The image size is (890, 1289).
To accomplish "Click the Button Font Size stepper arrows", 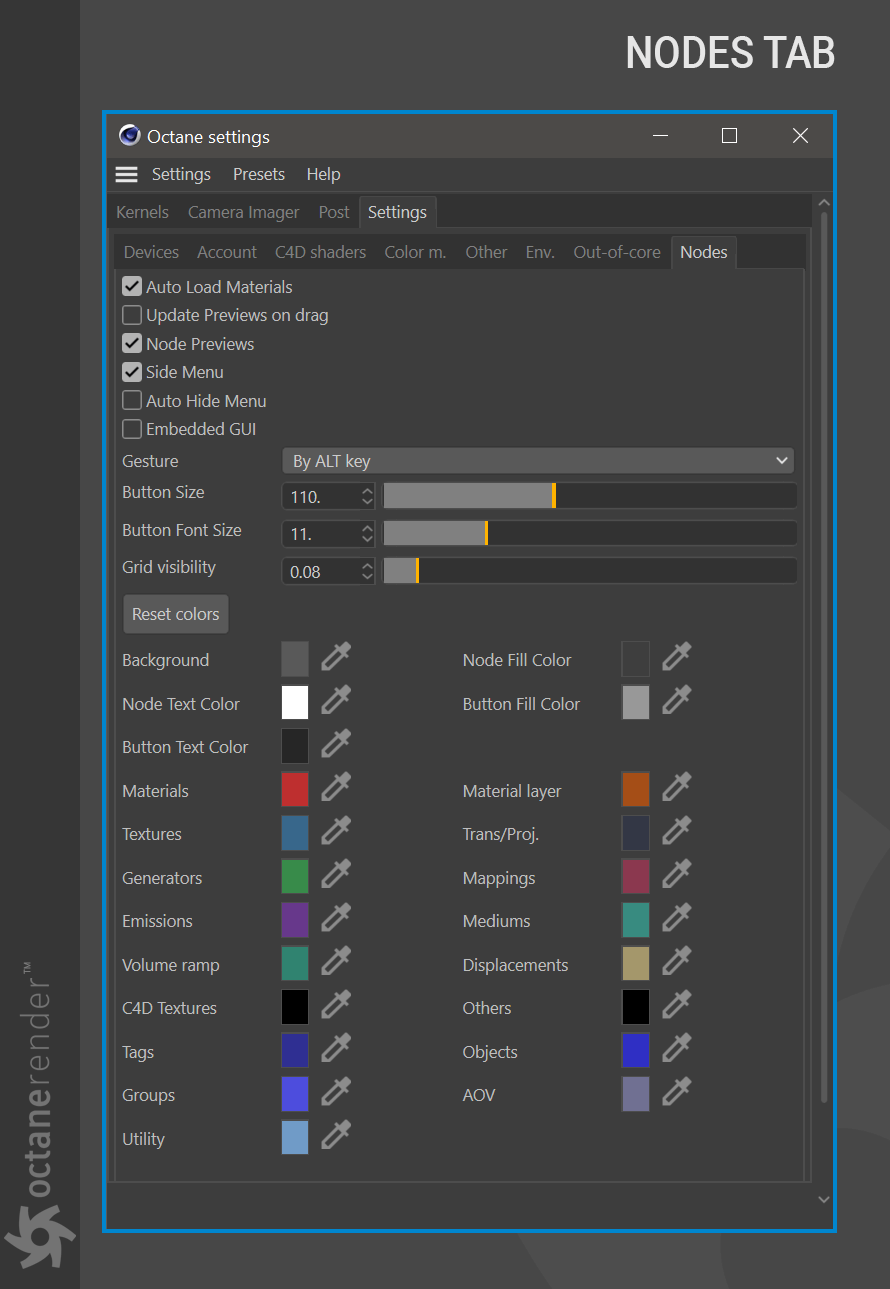I will (x=367, y=534).
